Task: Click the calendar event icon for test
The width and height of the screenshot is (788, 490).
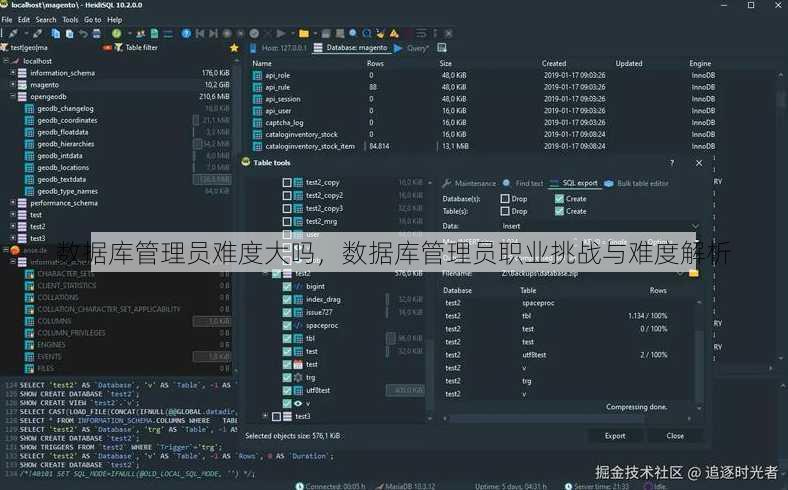Action: (298, 364)
